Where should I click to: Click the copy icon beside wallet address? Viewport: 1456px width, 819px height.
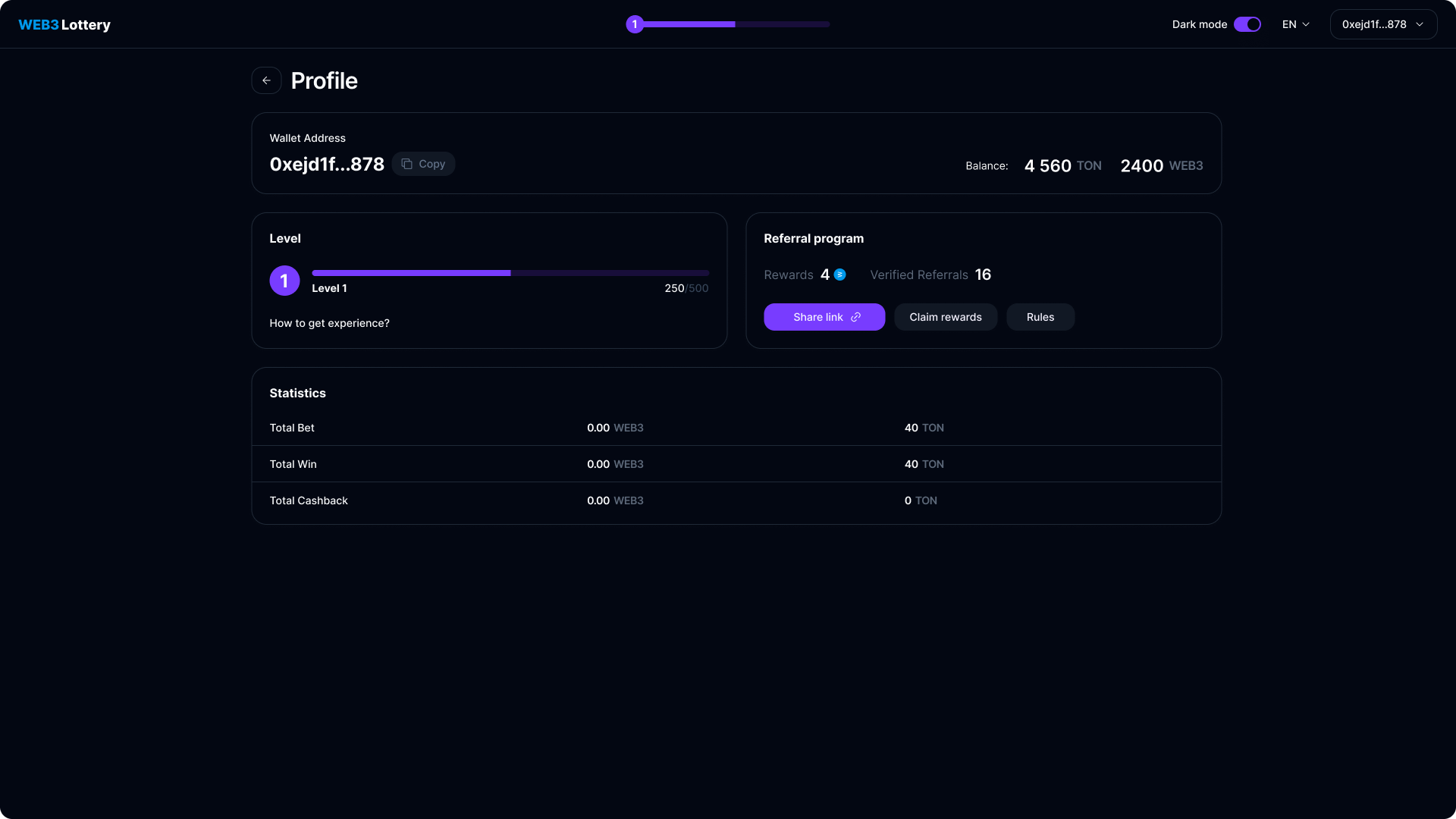point(407,164)
